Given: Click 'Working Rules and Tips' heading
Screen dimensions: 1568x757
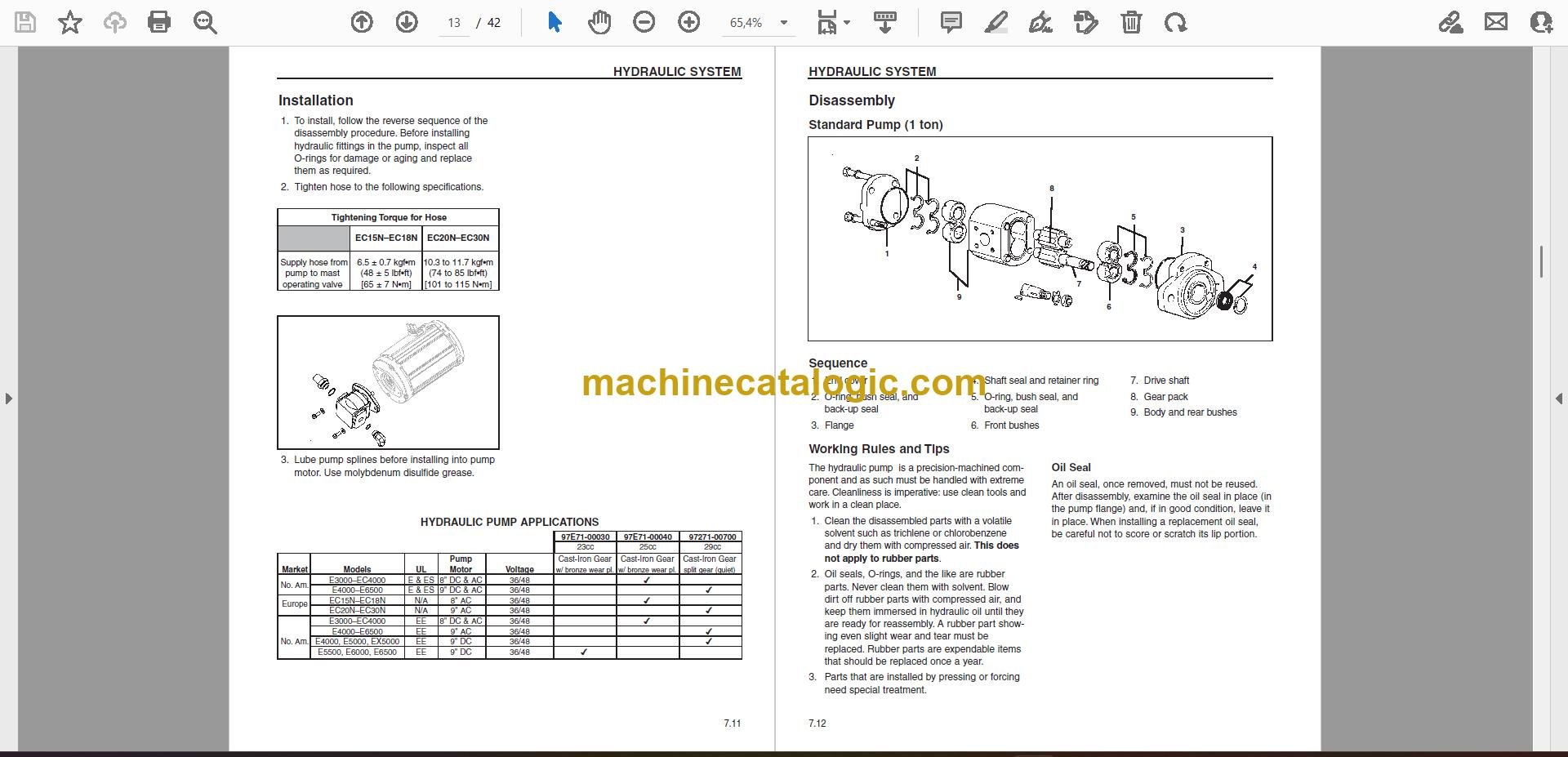Looking at the screenshot, I should coord(879,449).
